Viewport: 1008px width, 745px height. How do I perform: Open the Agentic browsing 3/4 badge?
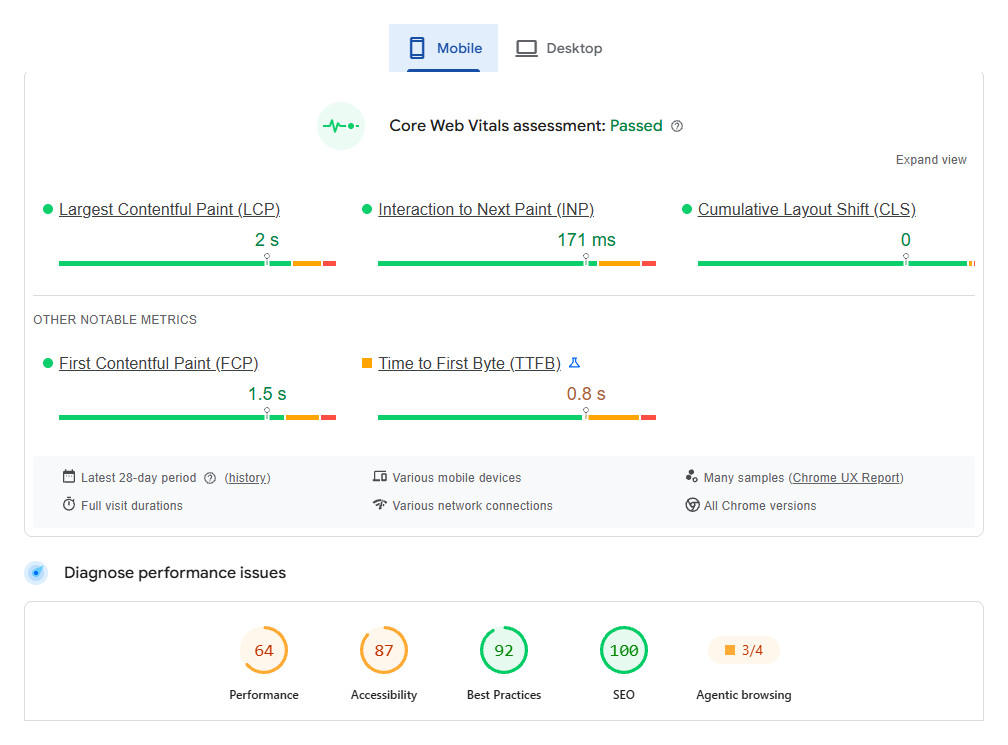click(x=744, y=650)
